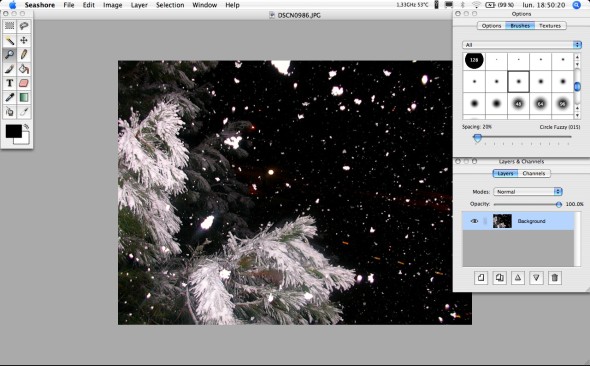Select the Eyedropper color picker tool
590x366 pixels.
pos(9,97)
